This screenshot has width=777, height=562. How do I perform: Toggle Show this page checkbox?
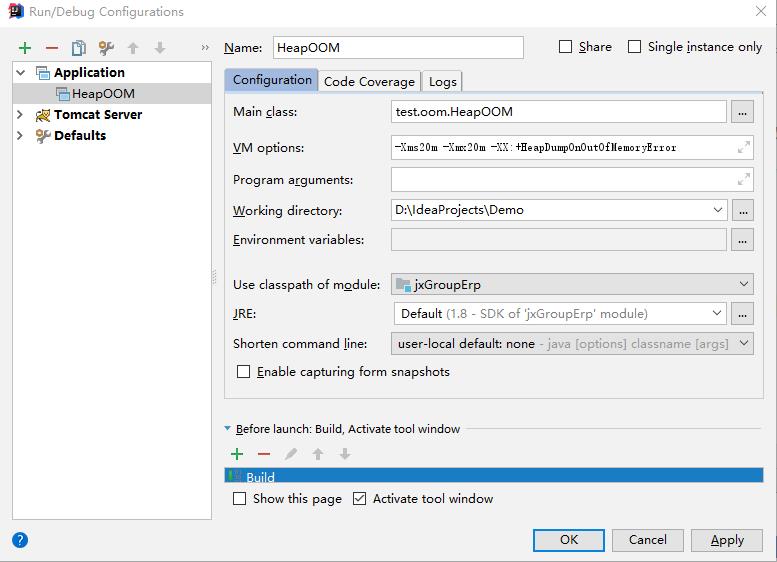pyautogui.click(x=239, y=499)
